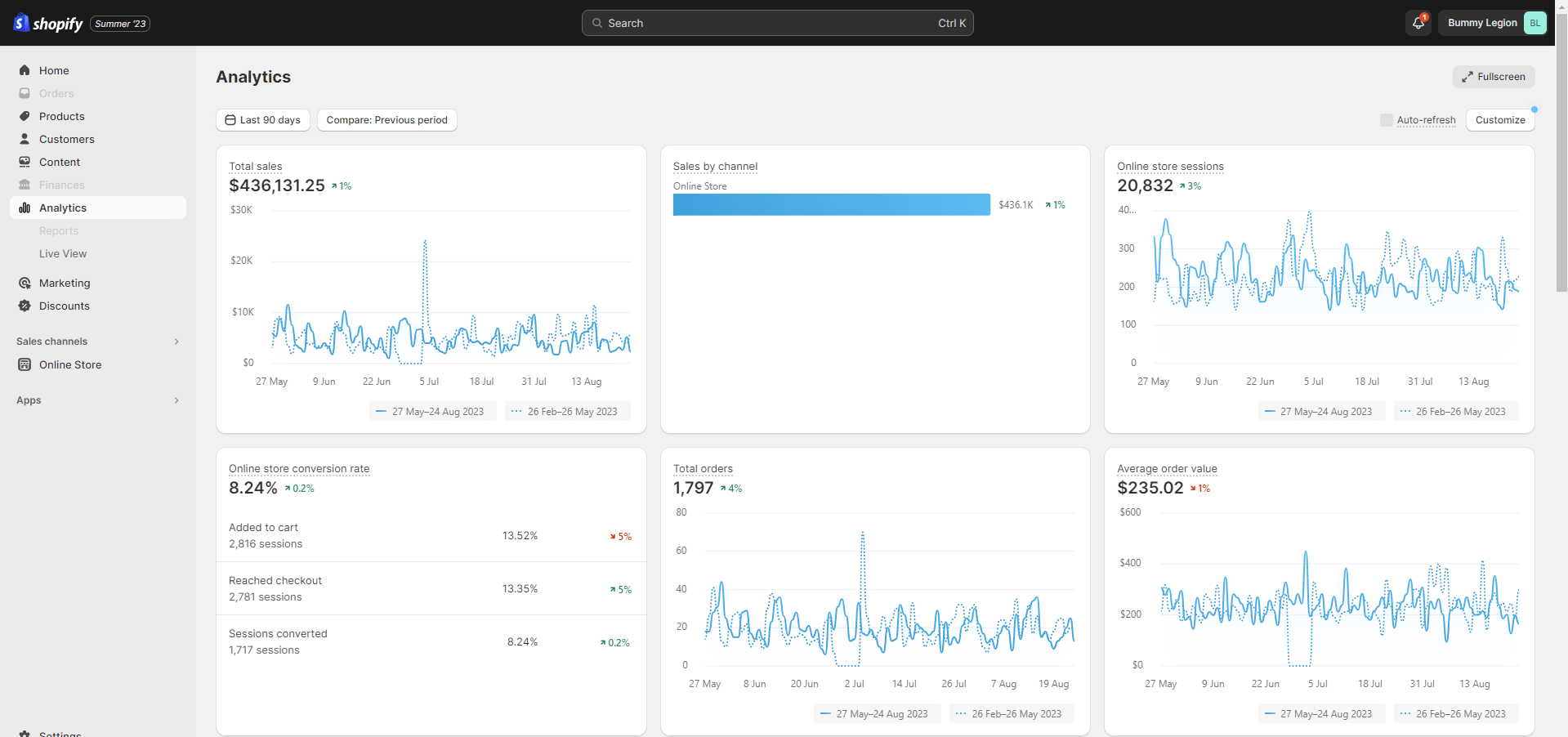Click the Discounts badge icon
Screen dimensions: 1568x737
point(25,306)
